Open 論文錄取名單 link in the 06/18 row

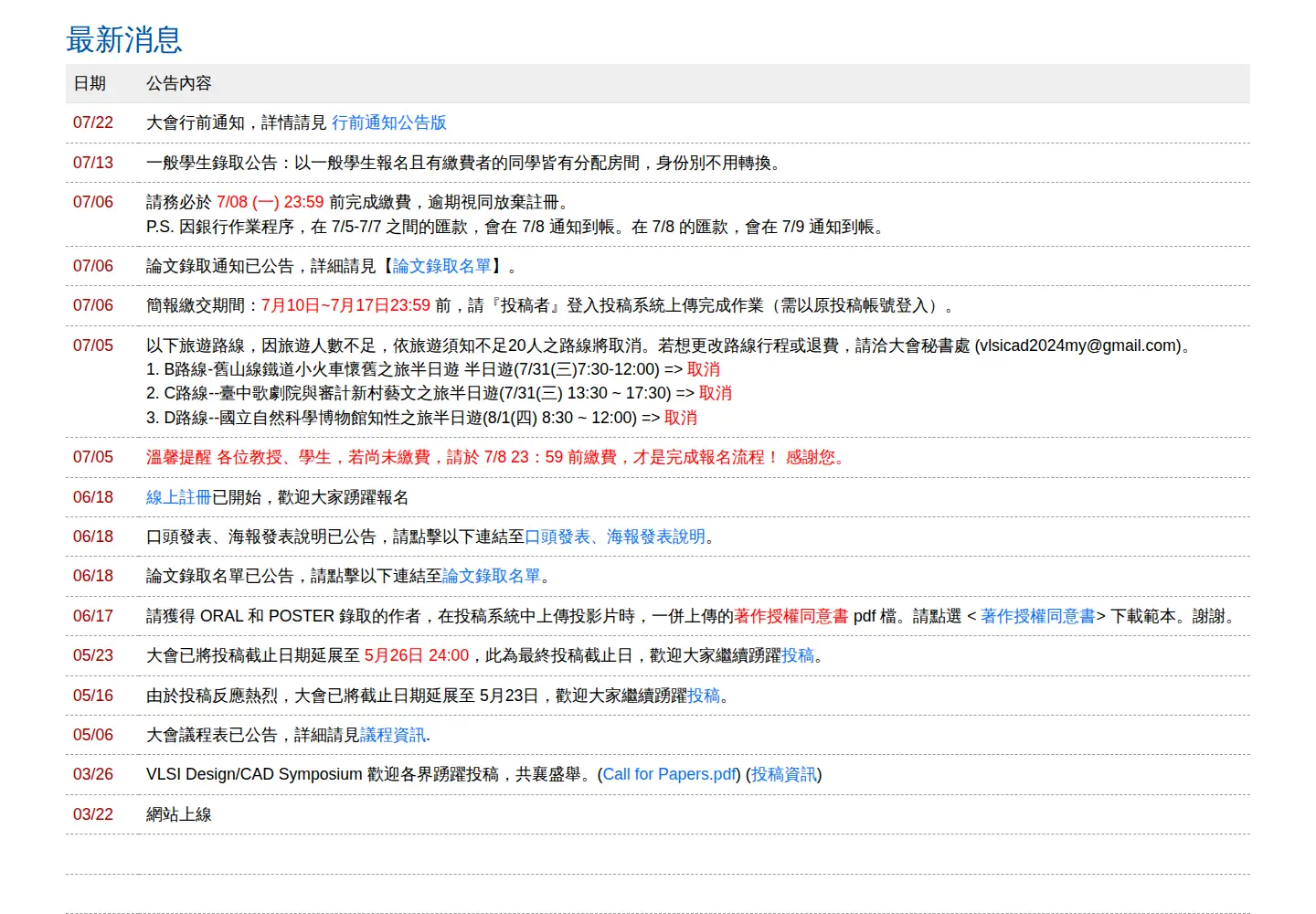point(492,576)
